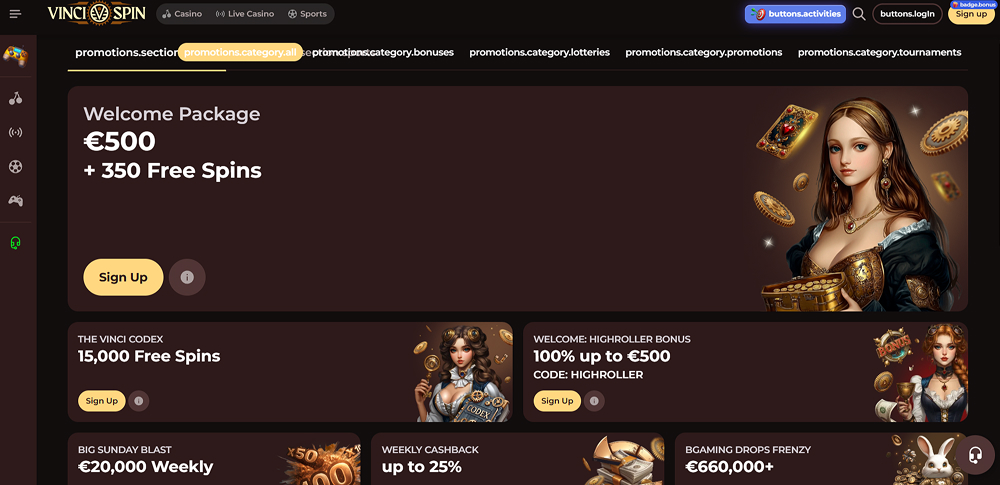Open the hamburger menu icon
1000x485 pixels.
click(x=15, y=13)
